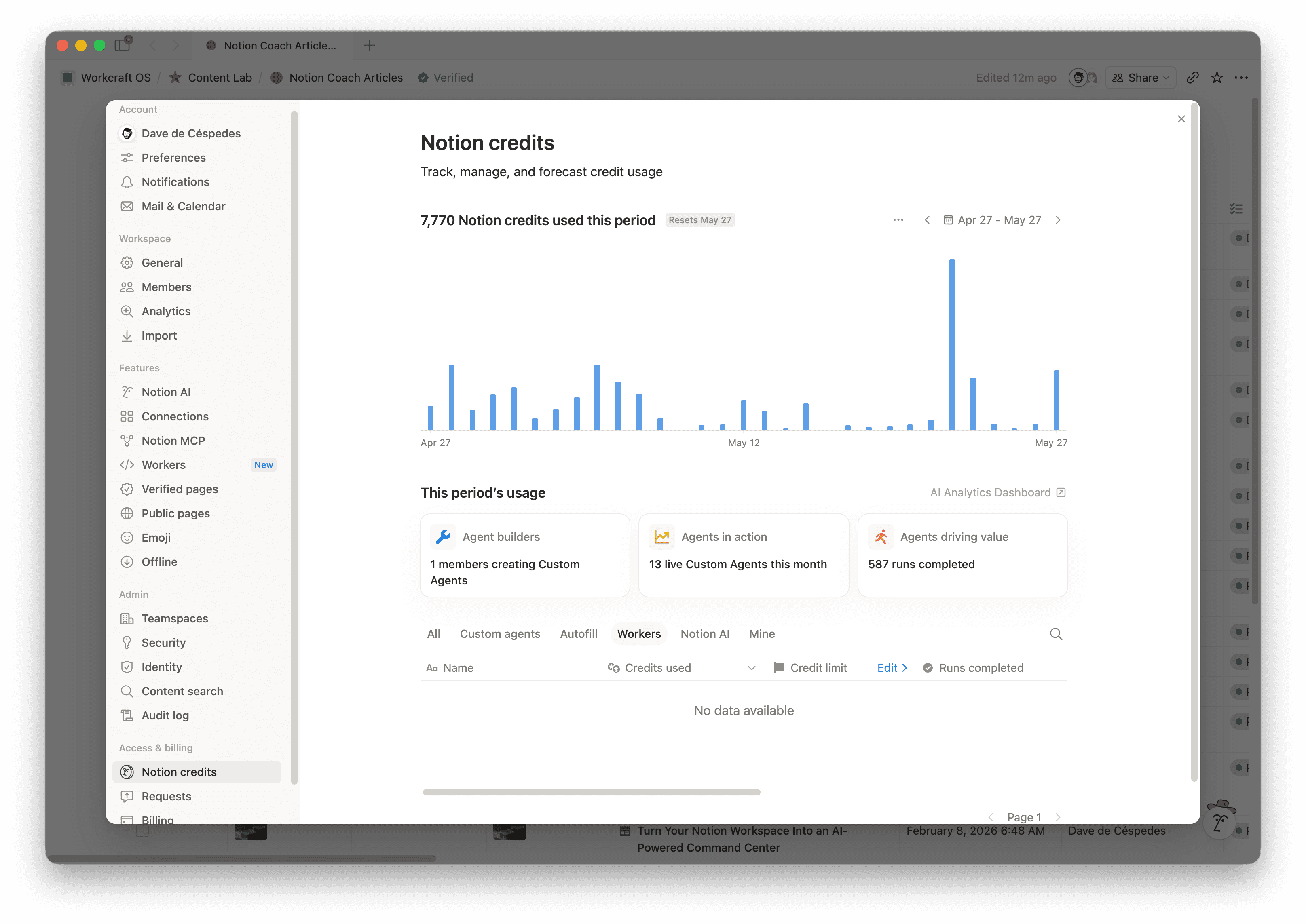1306x924 pixels.
Task: Open Identity admin settings
Action: click(197, 667)
